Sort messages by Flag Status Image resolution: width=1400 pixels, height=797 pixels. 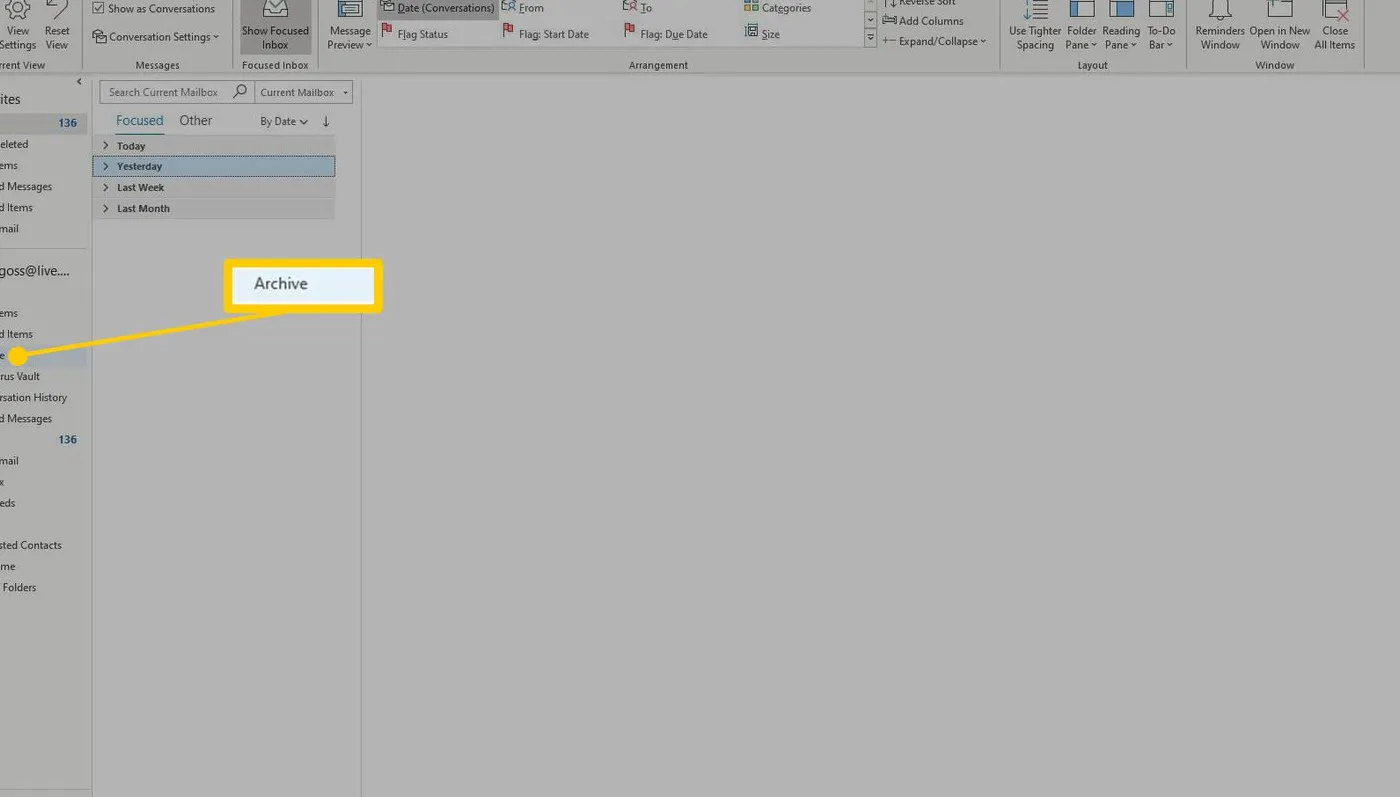(x=418, y=33)
